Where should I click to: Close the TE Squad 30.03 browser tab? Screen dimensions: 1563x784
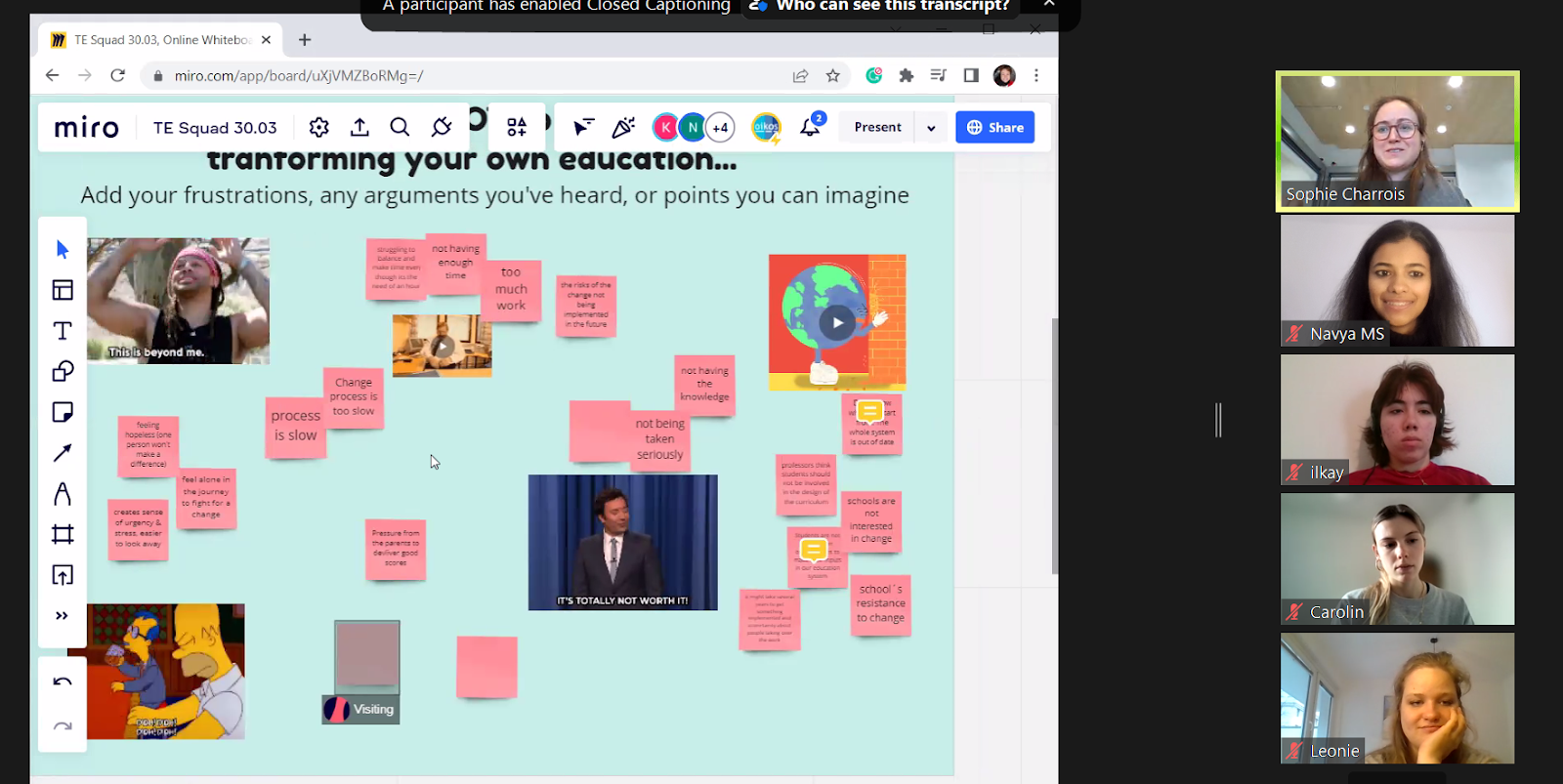tap(266, 40)
